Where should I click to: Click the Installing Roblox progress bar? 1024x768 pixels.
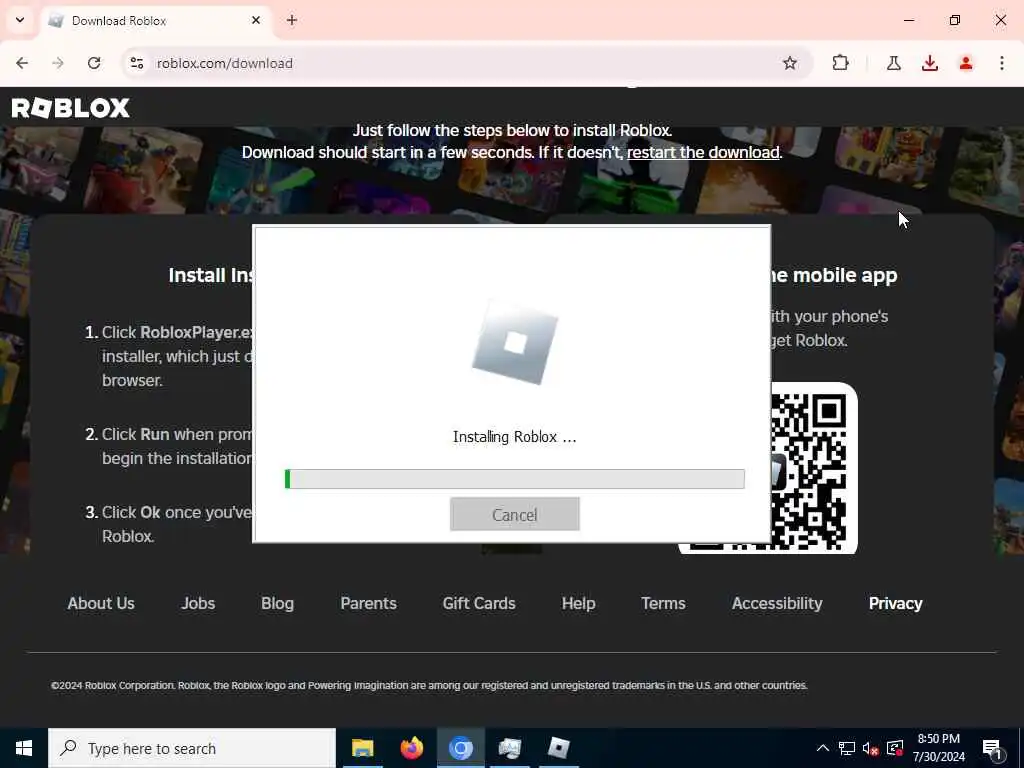[x=515, y=479]
